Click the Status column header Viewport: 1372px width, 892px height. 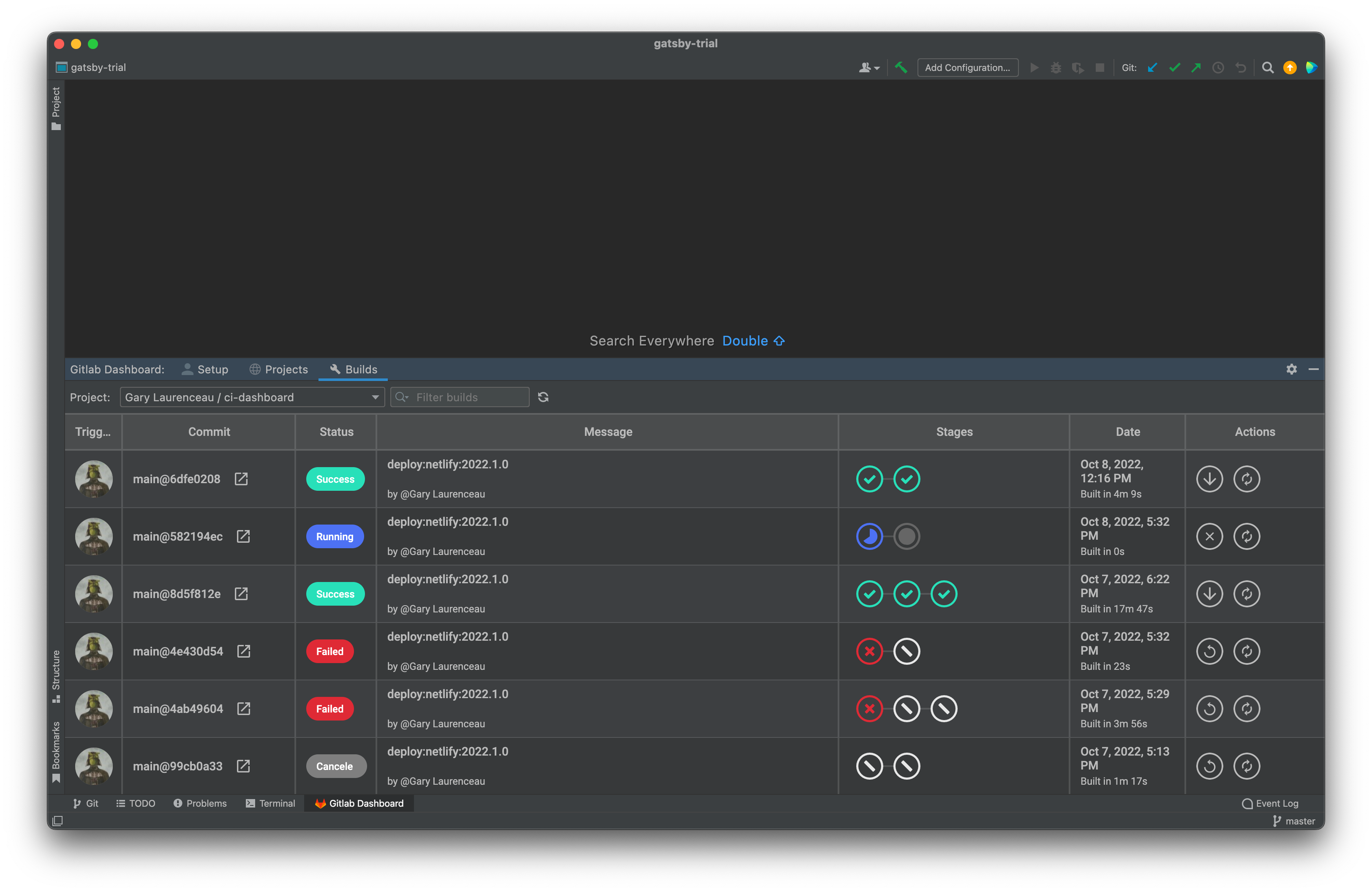pyautogui.click(x=336, y=432)
